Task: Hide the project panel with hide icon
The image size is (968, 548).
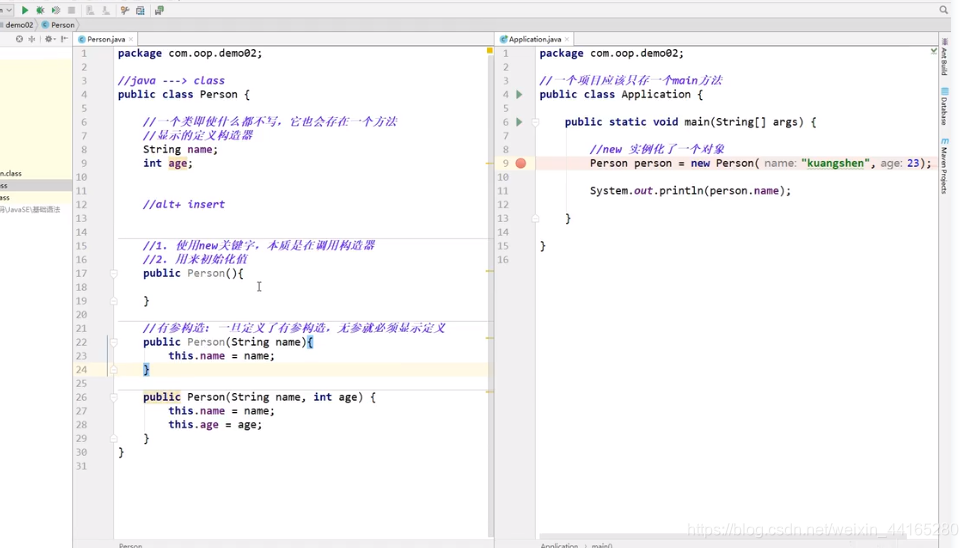Action: [x=64, y=39]
